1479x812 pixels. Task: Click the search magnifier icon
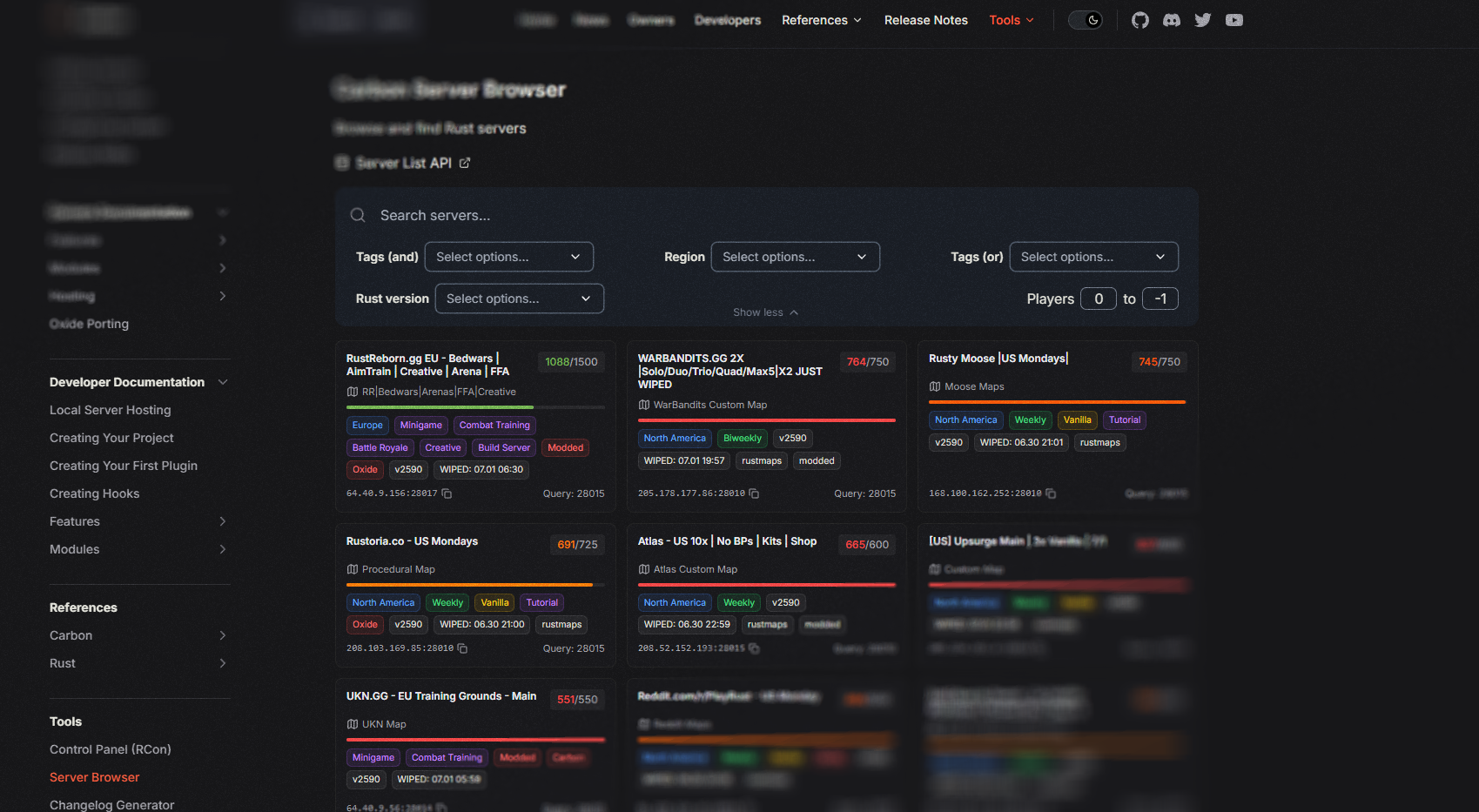[358, 215]
